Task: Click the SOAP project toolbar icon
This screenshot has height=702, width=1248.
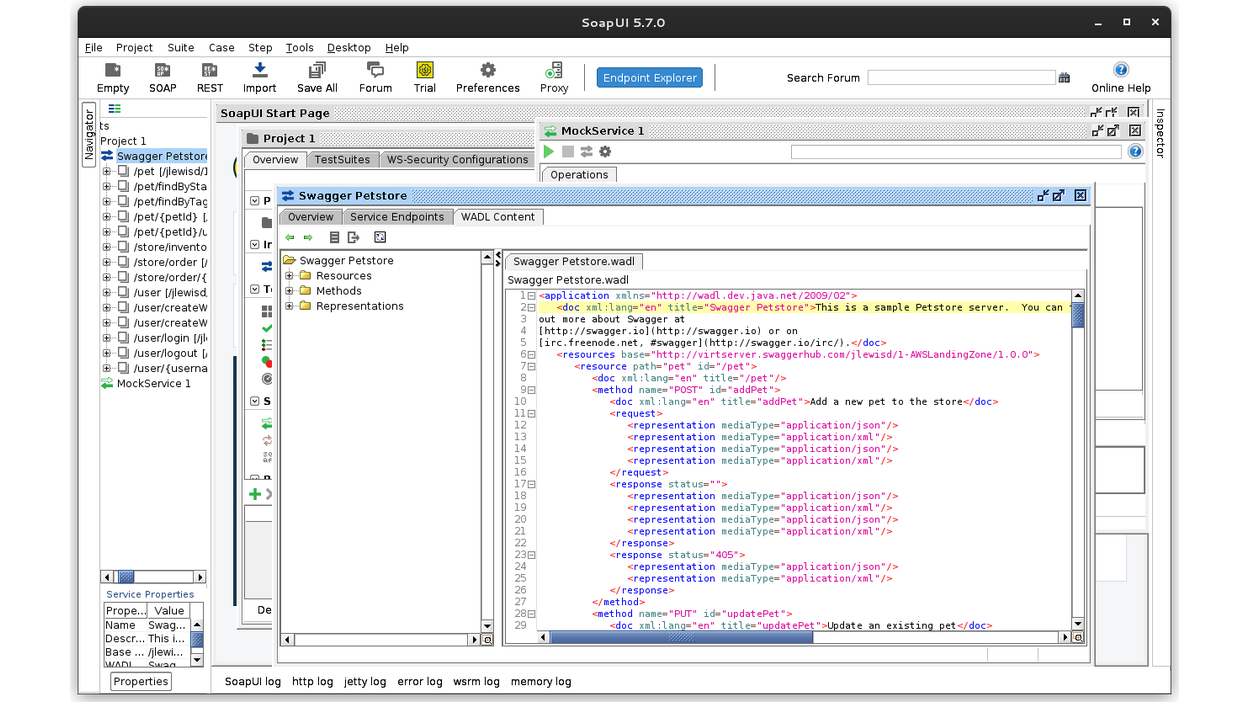Action: (162, 77)
